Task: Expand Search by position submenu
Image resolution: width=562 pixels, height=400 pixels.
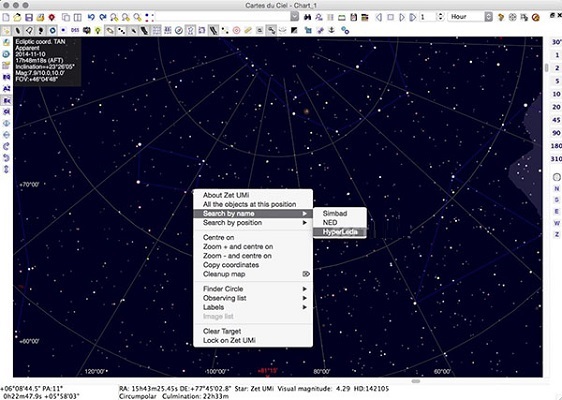Action: pos(253,223)
